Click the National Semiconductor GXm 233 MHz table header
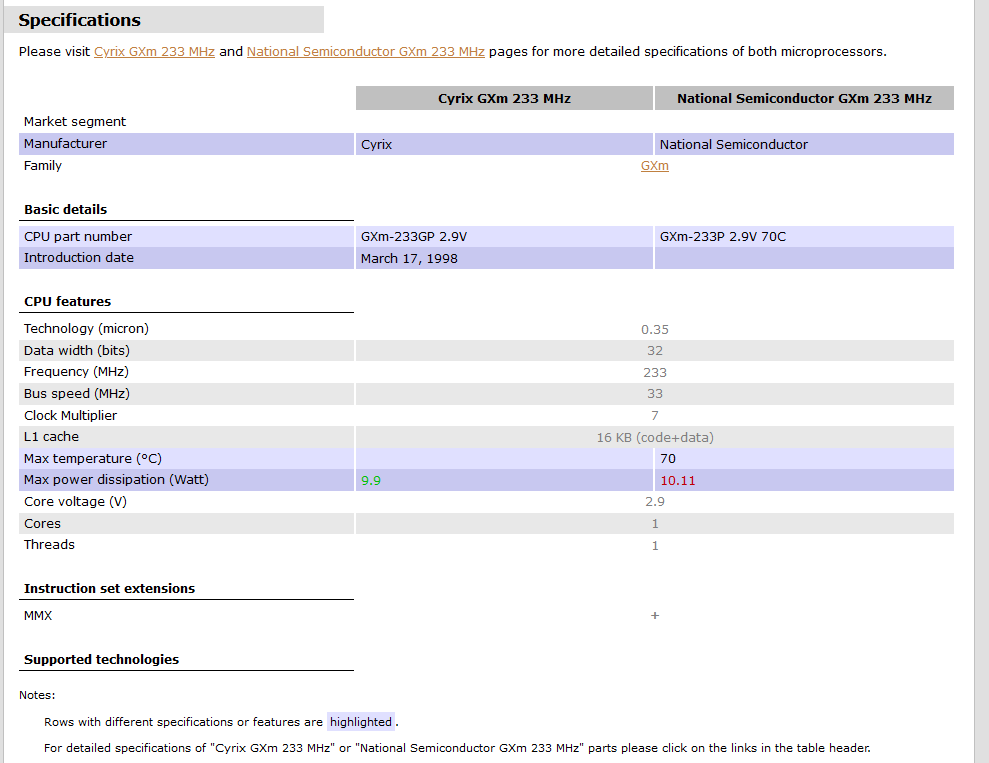 coord(804,98)
